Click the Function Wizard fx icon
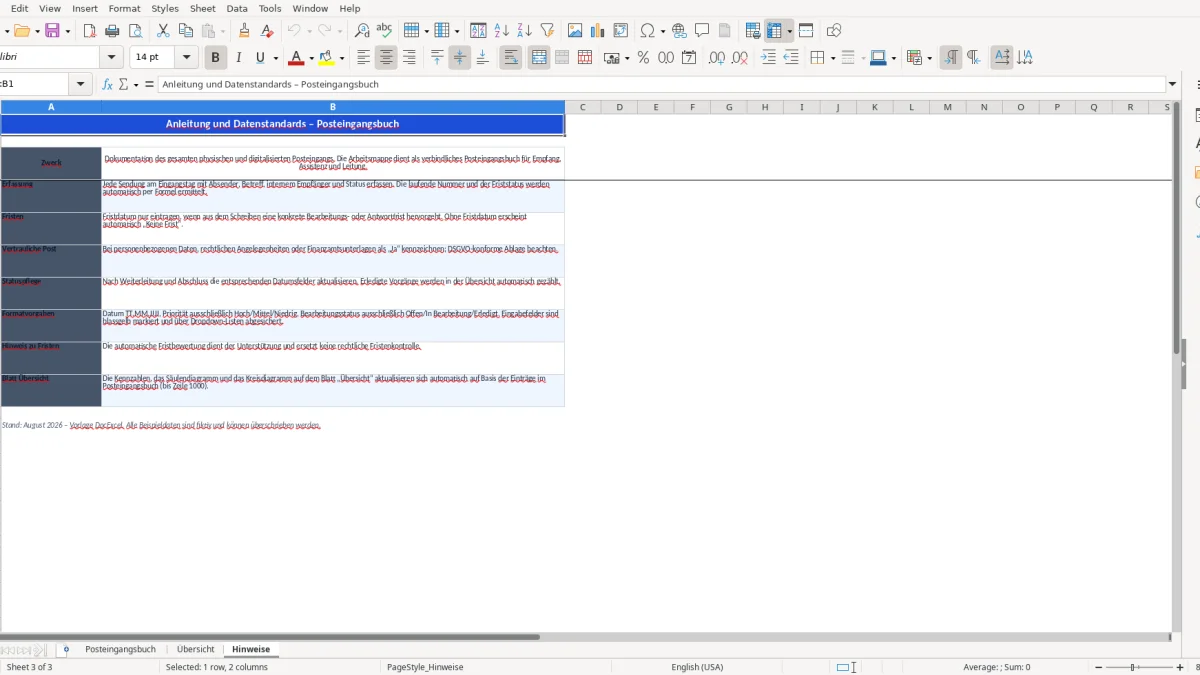This screenshot has width=1200, height=675. 108,84
